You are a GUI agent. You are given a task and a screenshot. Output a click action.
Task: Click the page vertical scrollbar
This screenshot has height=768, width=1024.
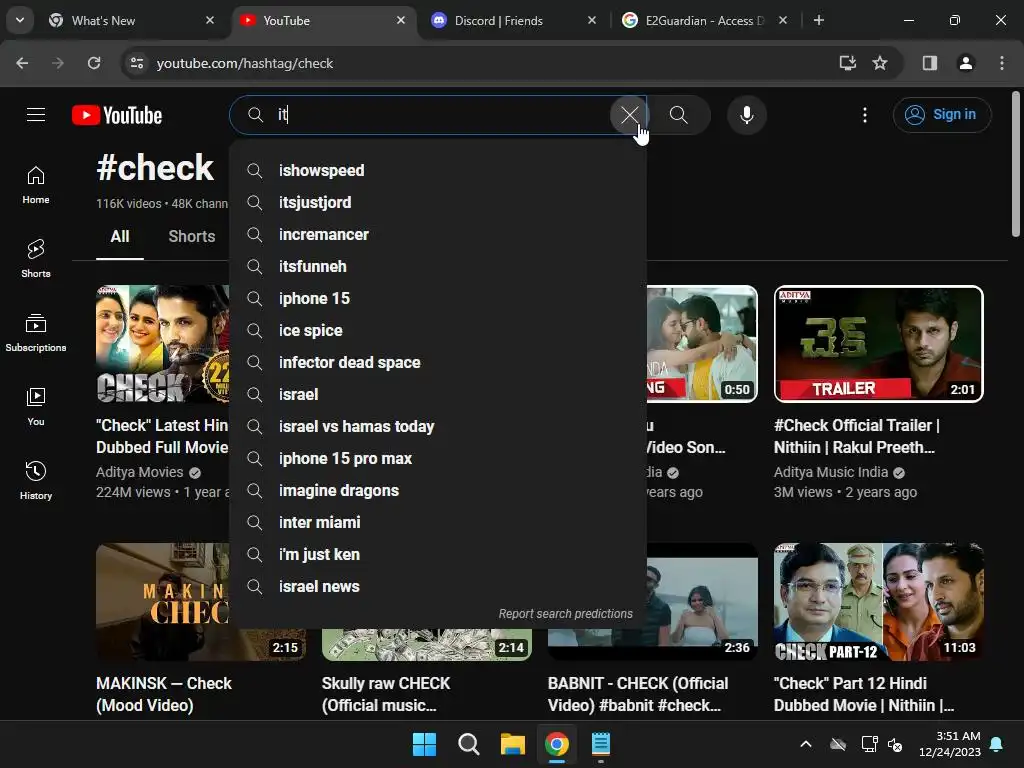tap(1016, 165)
